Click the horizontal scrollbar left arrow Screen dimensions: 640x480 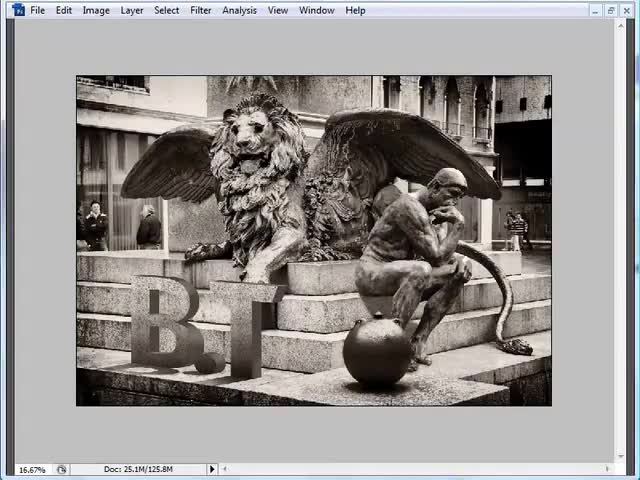pyautogui.click(x=225, y=469)
